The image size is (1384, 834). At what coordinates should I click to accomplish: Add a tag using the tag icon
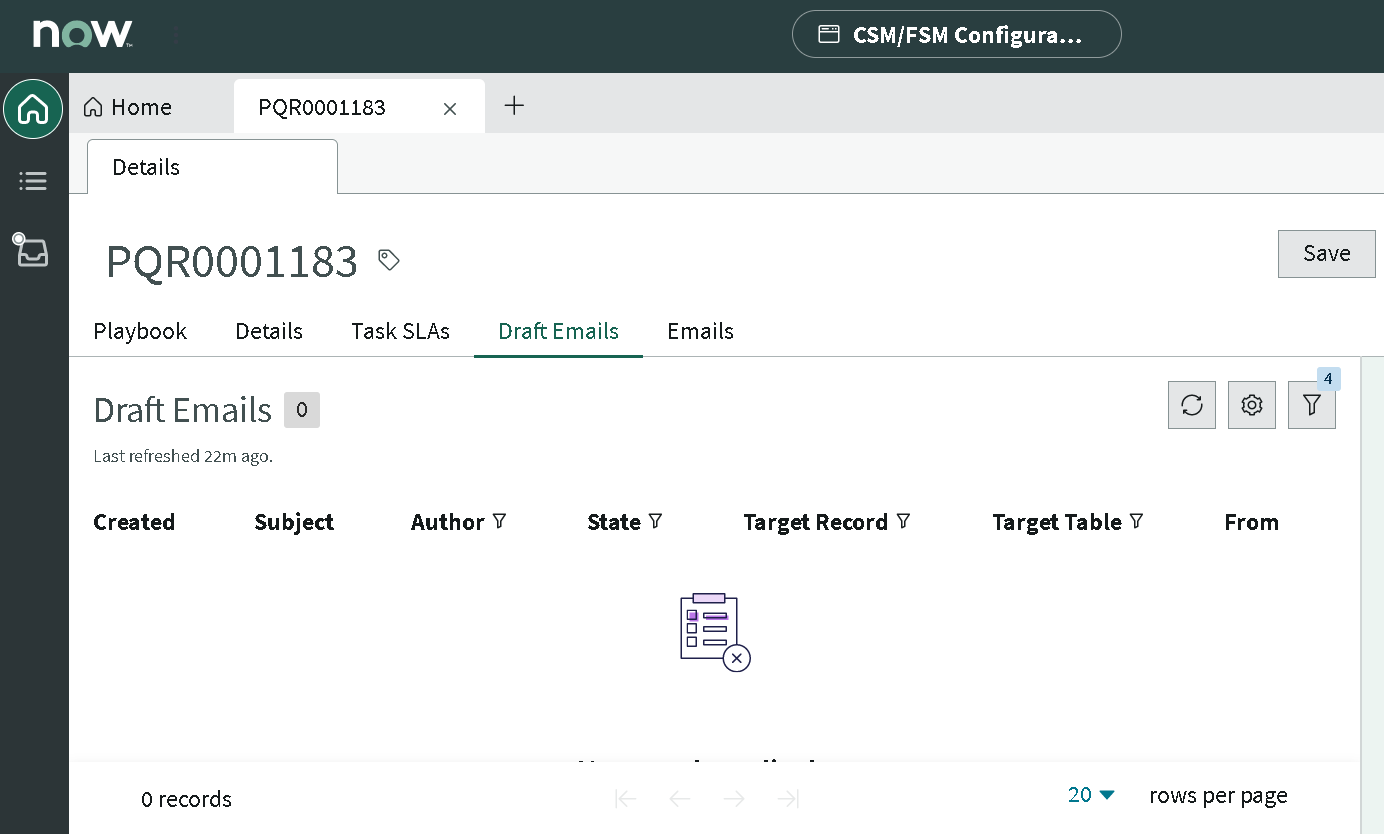click(x=387, y=259)
